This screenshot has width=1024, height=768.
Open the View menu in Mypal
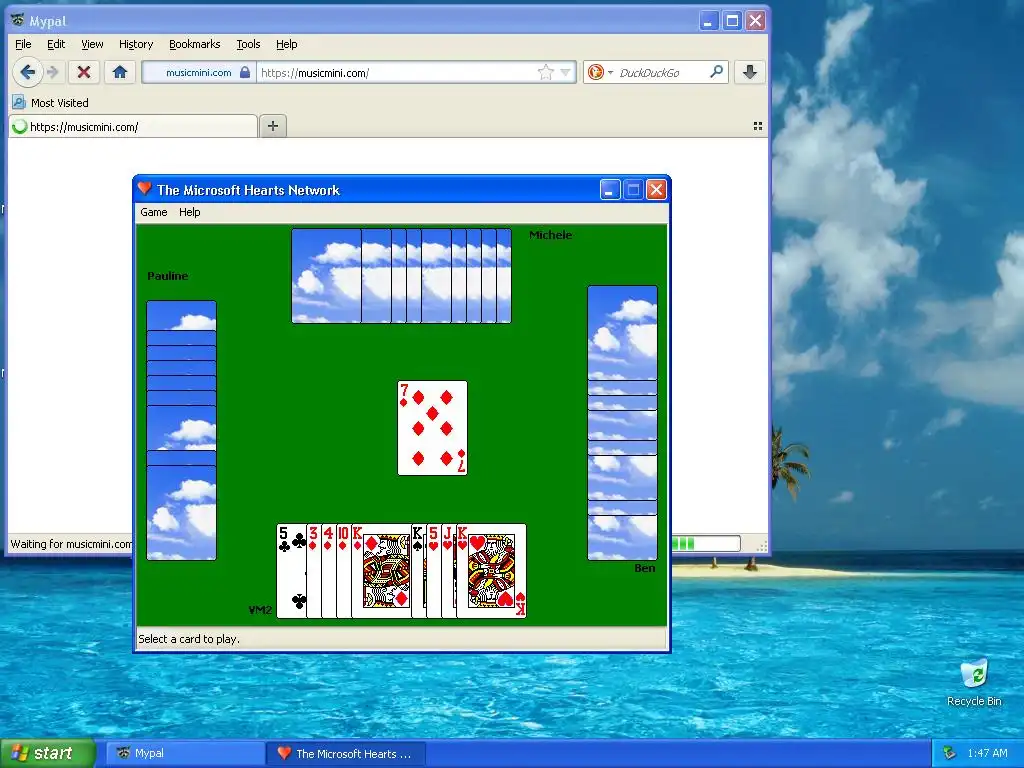92,44
